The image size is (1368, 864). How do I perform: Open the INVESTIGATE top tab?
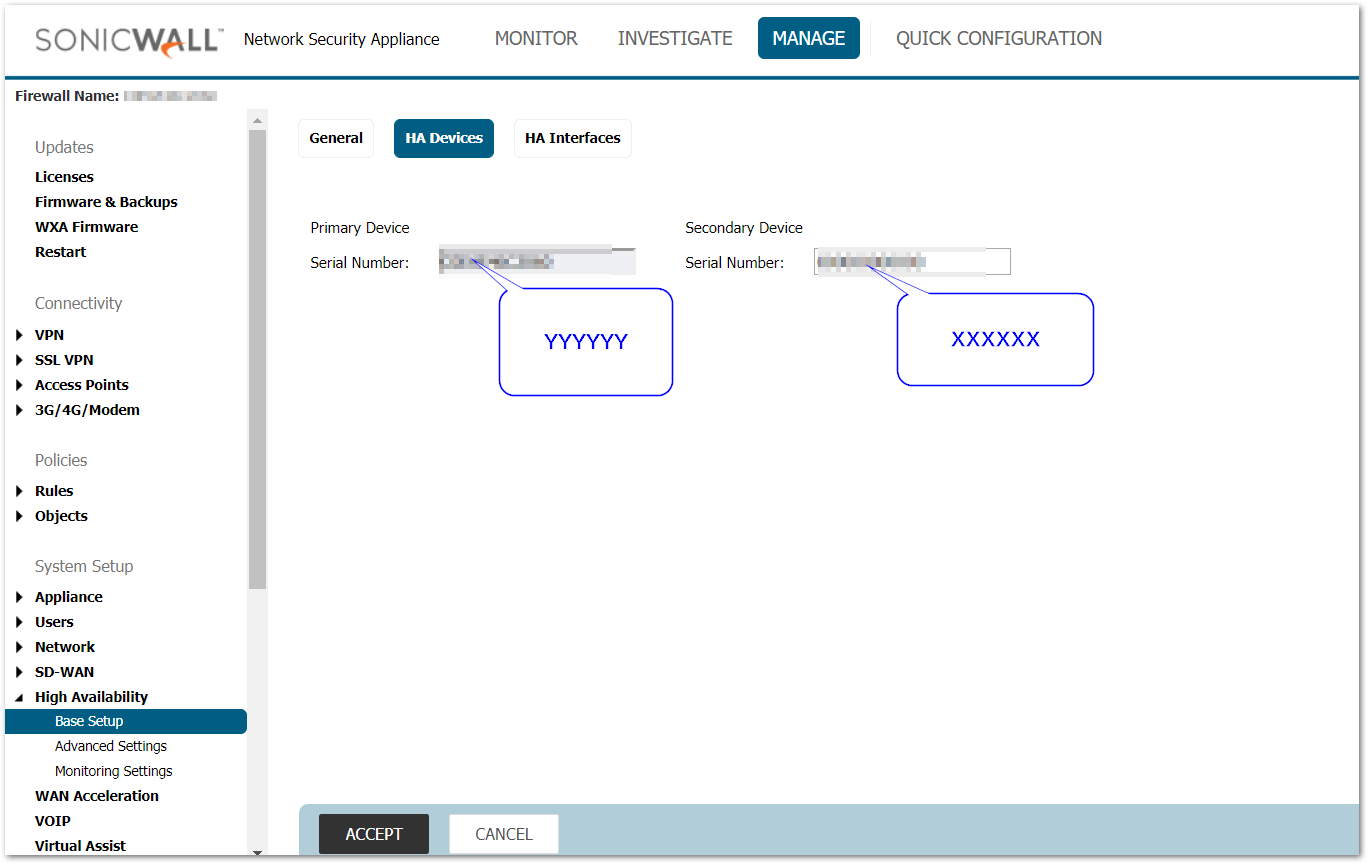pyautogui.click(x=675, y=39)
